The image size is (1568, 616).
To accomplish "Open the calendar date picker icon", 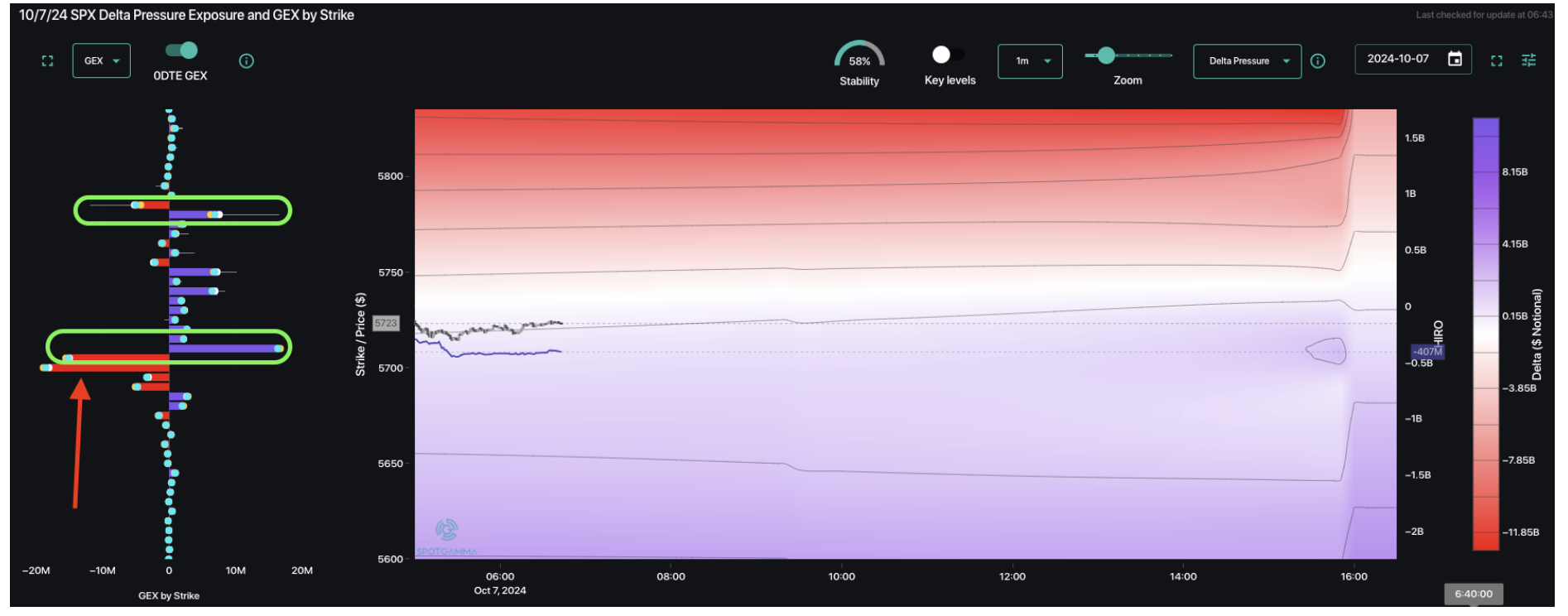I will click(x=1455, y=59).
